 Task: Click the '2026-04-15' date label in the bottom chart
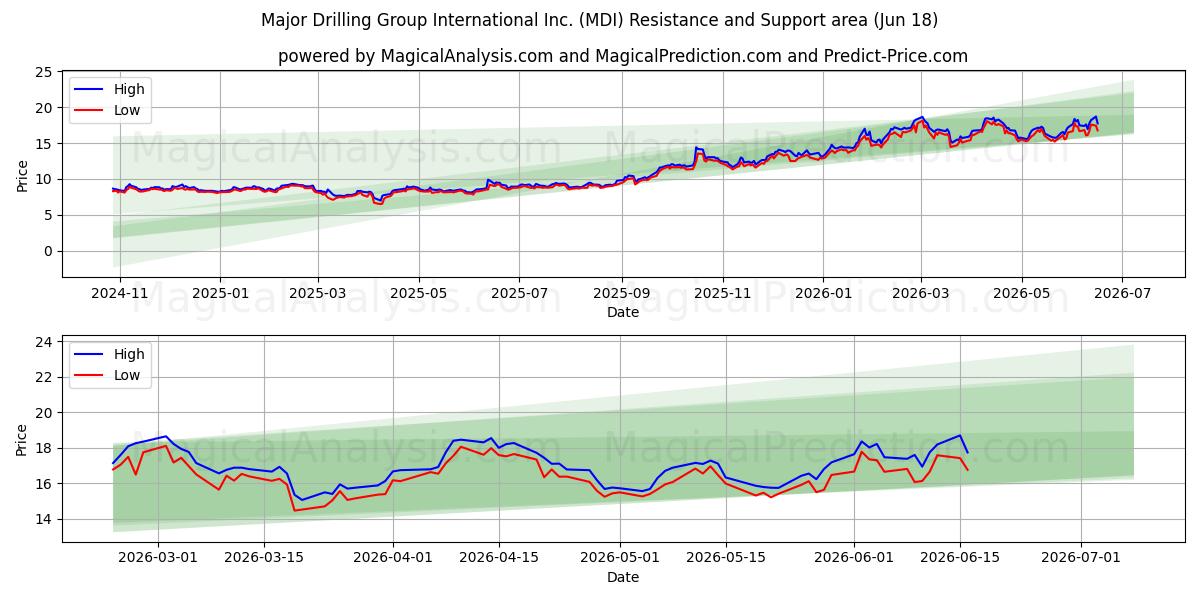[x=501, y=560]
